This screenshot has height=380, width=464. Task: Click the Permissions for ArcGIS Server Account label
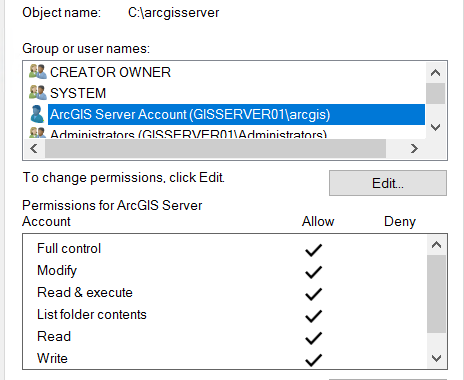pyautogui.click(x=112, y=213)
